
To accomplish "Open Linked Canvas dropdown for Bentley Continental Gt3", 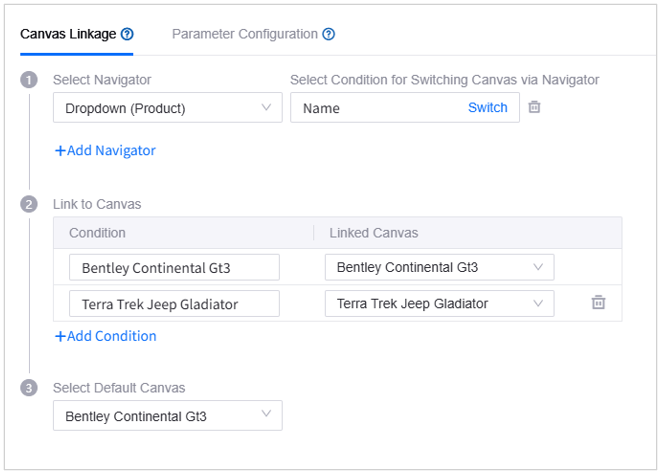I will (x=439, y=268).
